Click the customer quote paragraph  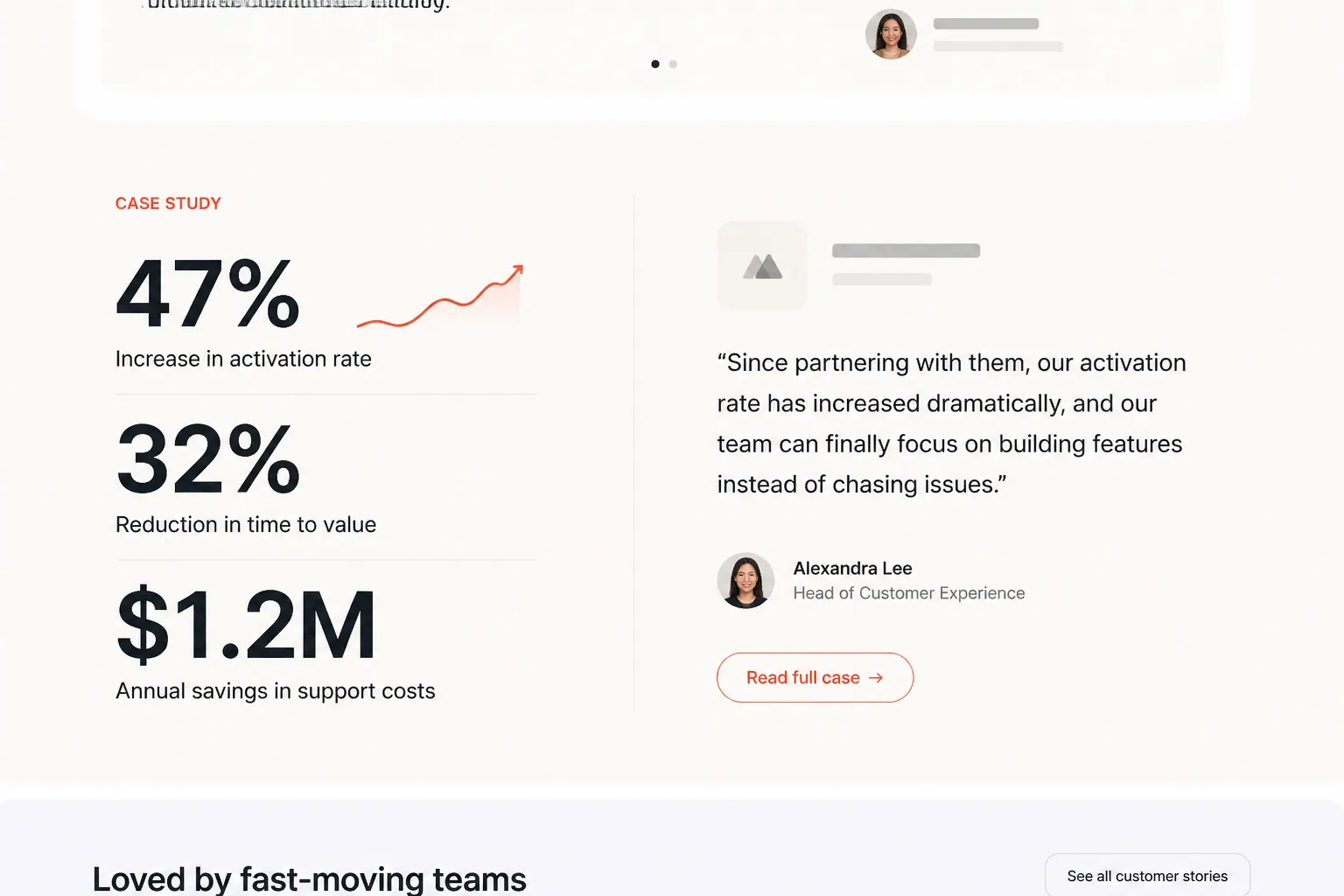coord(952,423)
